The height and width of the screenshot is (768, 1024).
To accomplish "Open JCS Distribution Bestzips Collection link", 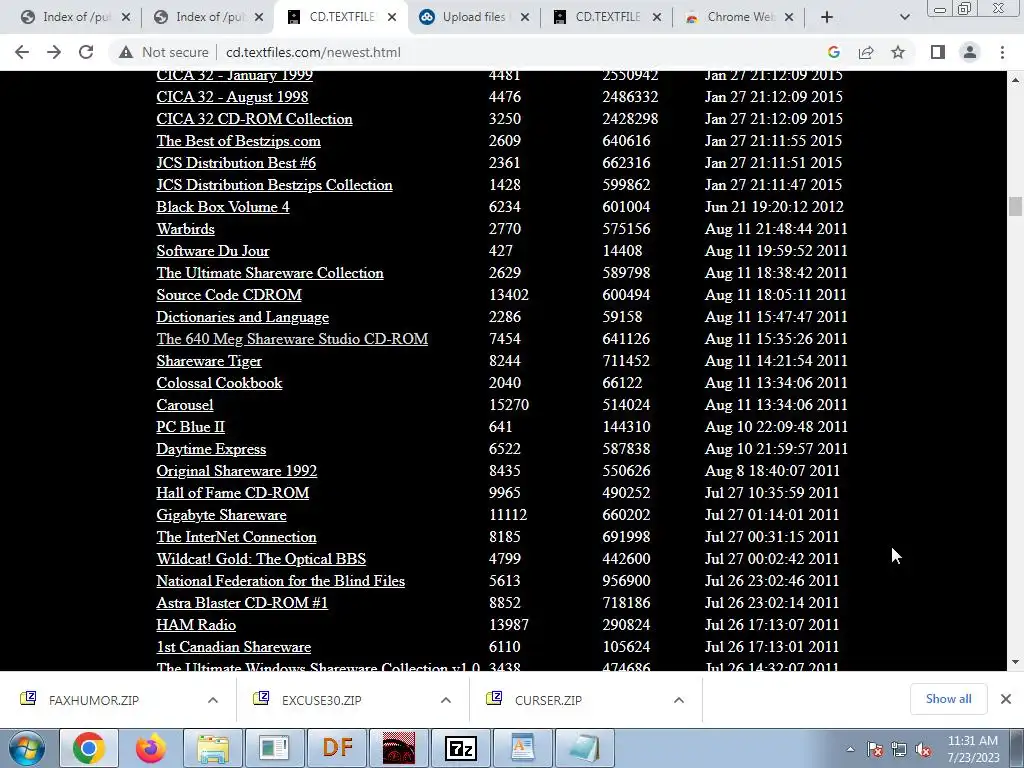I will 274,185.
